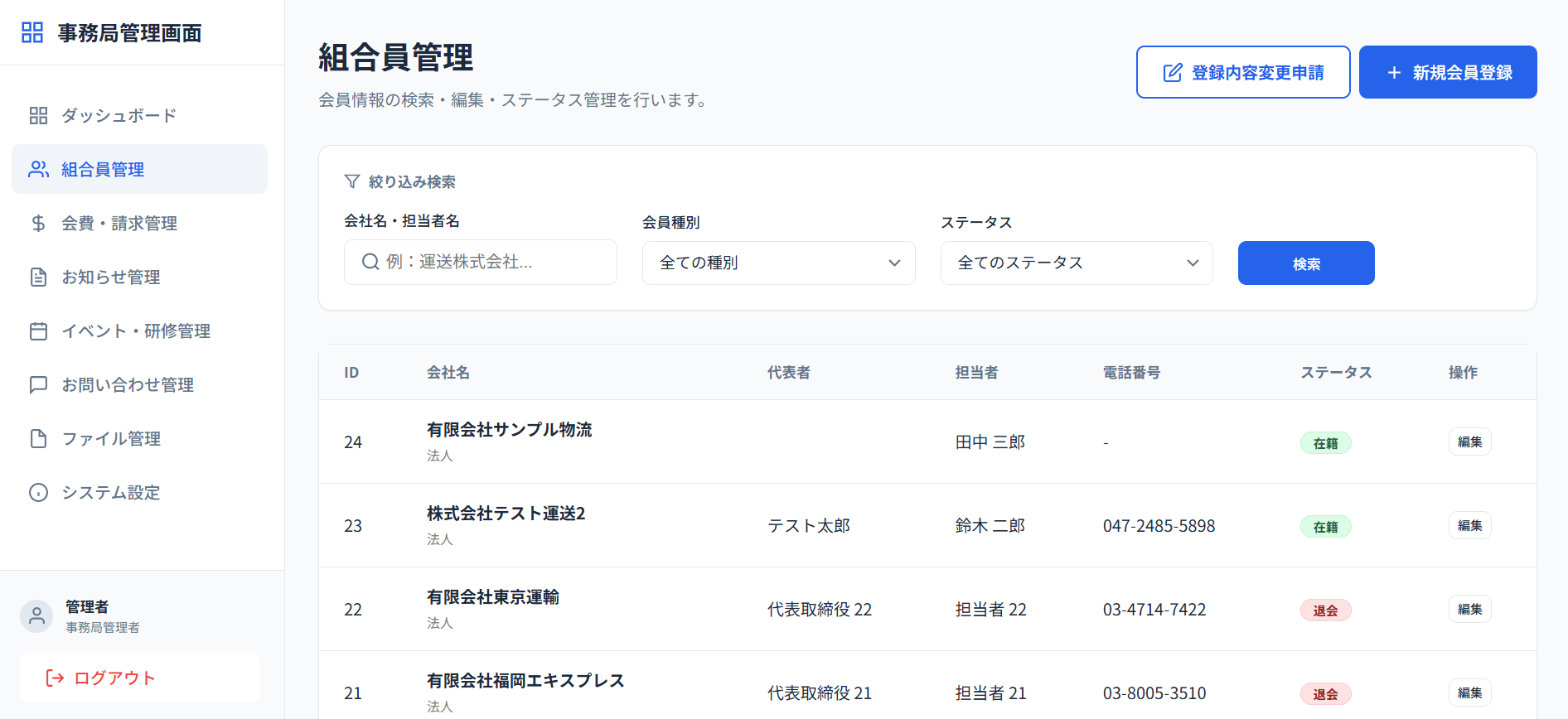The width and height of the screenshot is (1568, 719).
Task: Click the file icon for ファイル管理
Action: [38, 438]
